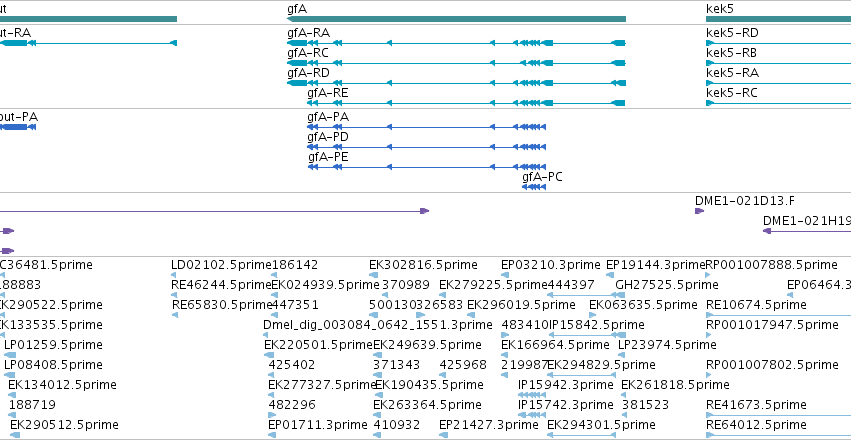Select the EK220501.5prime EST label

pos(319,345)
